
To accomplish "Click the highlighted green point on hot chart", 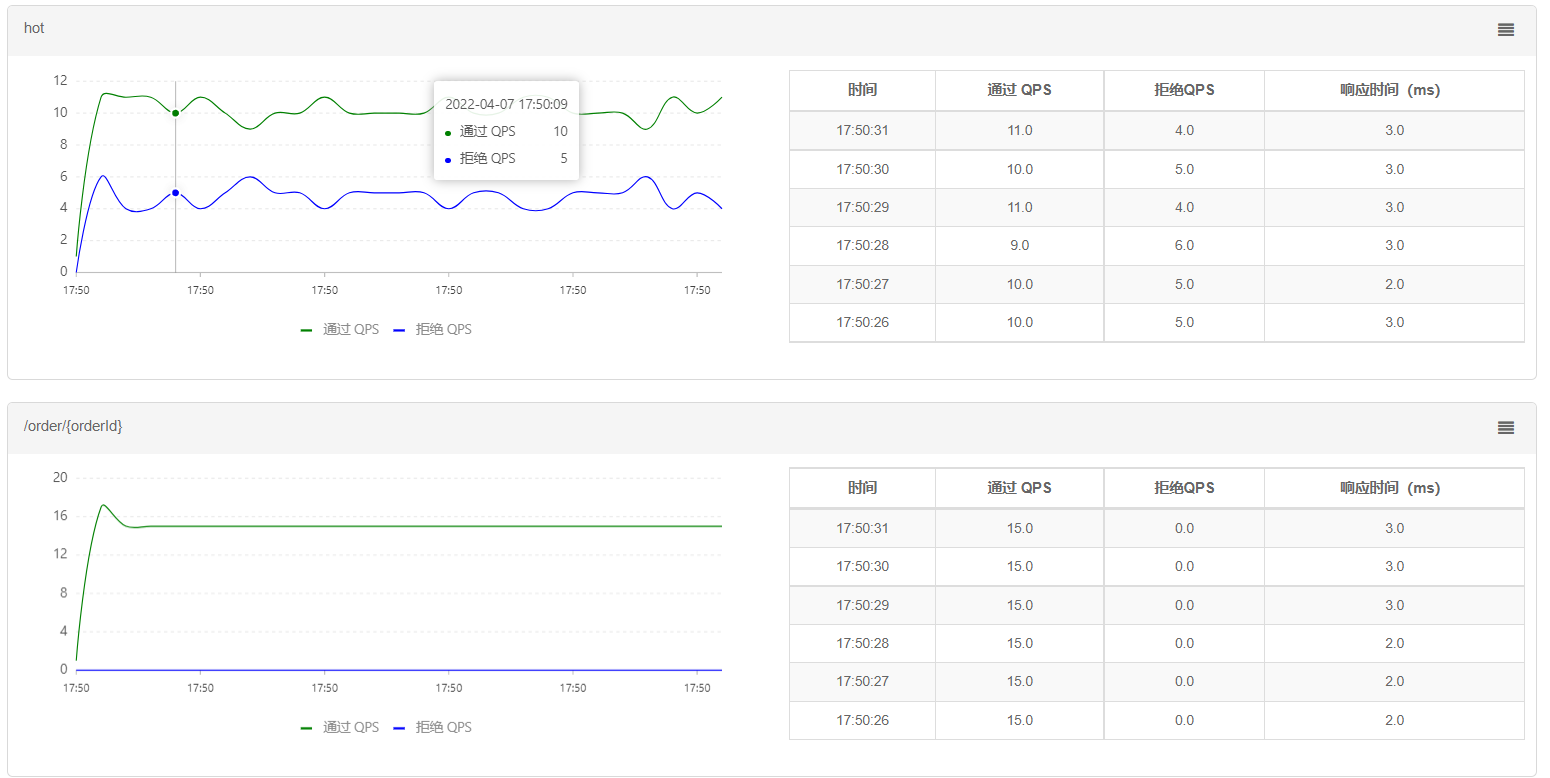I will [175, 113].
